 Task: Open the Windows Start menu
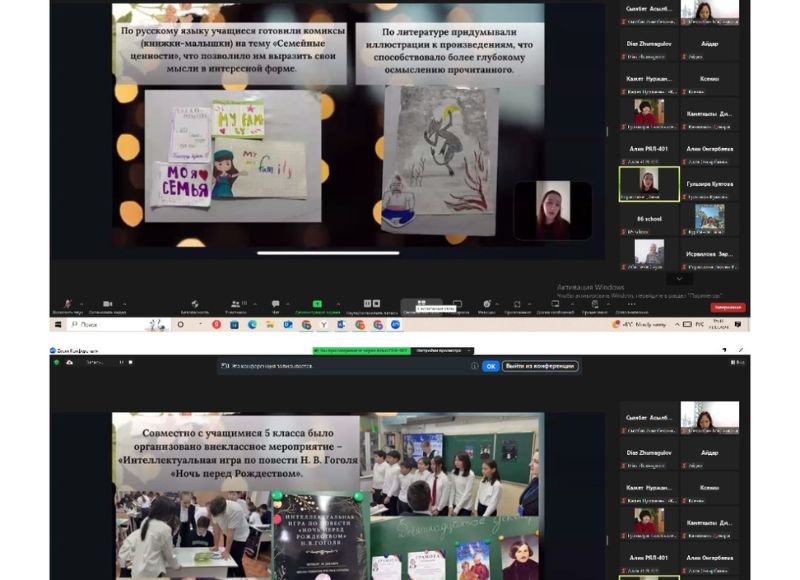[59, 325]
